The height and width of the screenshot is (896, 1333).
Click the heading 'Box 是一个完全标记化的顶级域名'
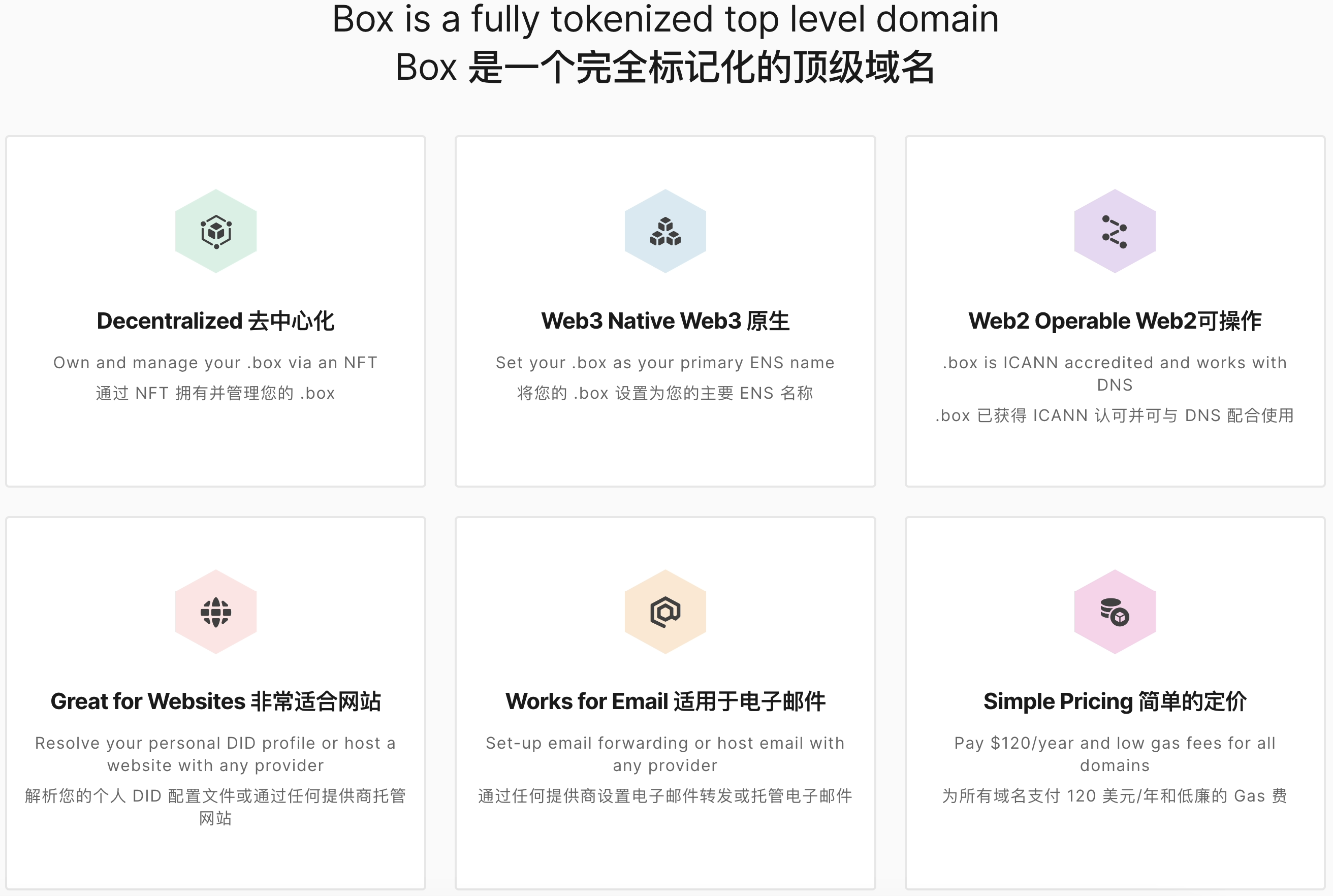pos(665,68)
